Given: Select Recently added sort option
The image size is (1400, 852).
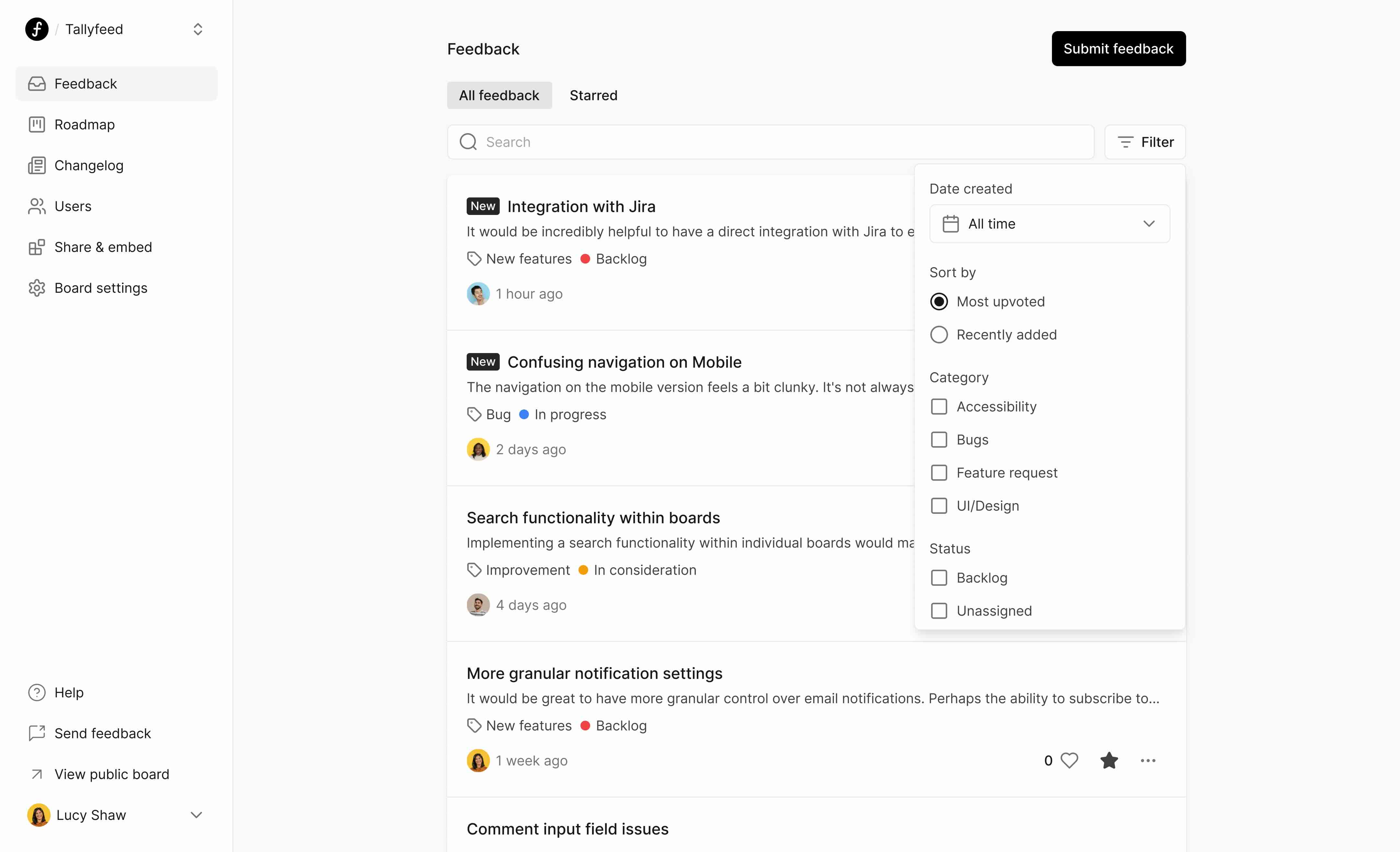Looking at the screenshot, I should coord(939,335).
